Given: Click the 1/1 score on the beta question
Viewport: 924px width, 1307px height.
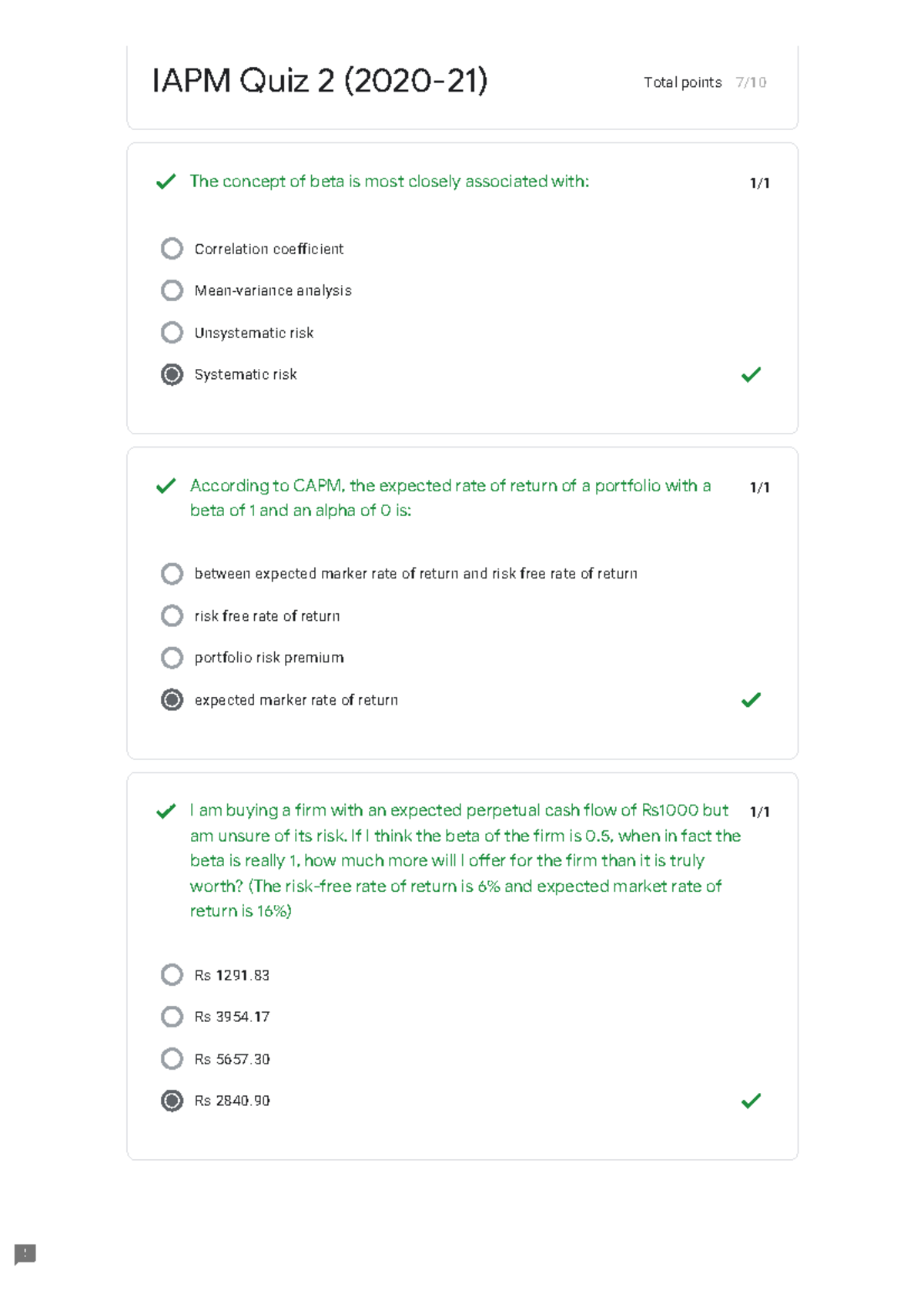Looking at the screenshot, I should (x=758, y=183).
